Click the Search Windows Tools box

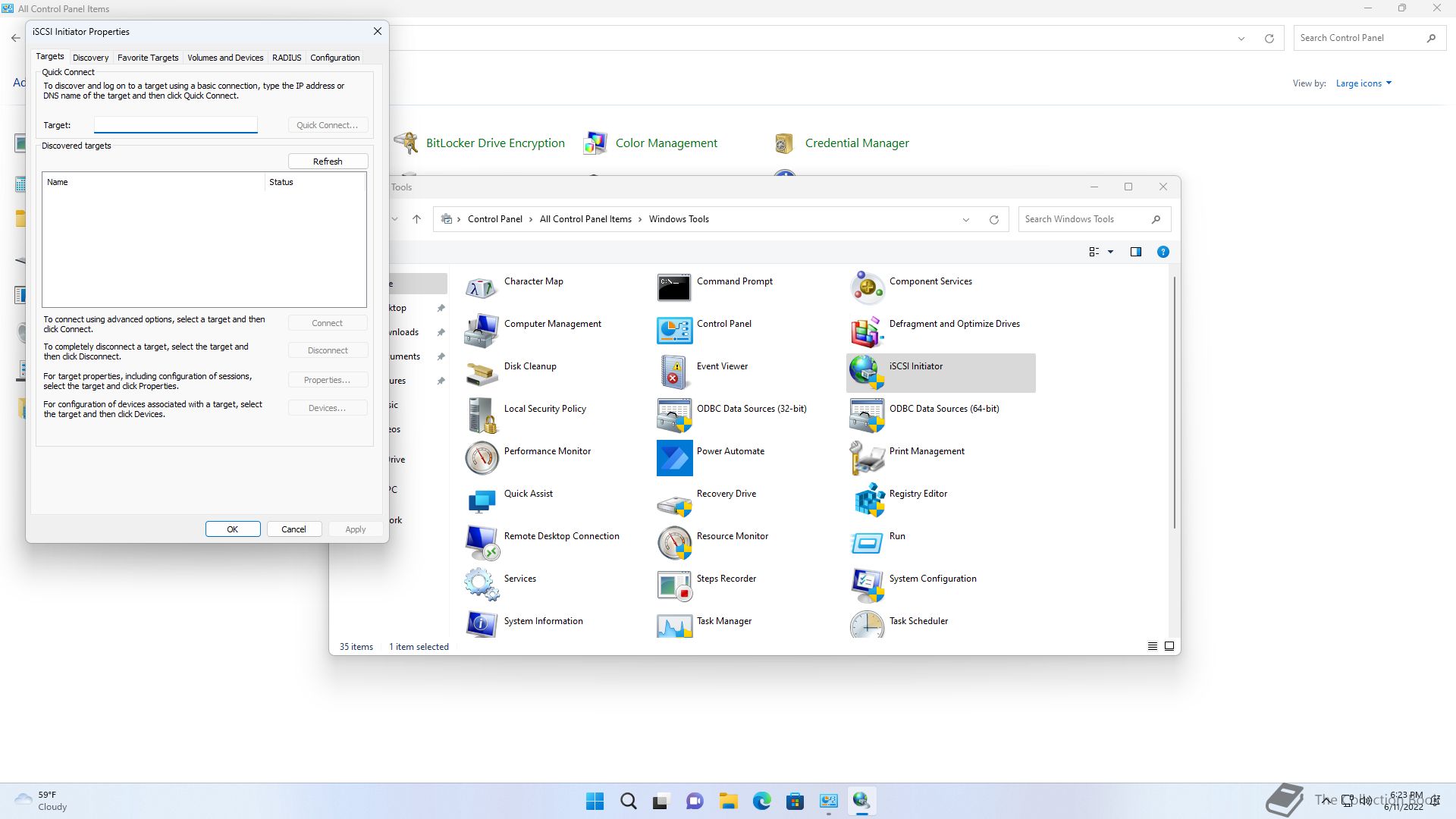[1094, 219]
